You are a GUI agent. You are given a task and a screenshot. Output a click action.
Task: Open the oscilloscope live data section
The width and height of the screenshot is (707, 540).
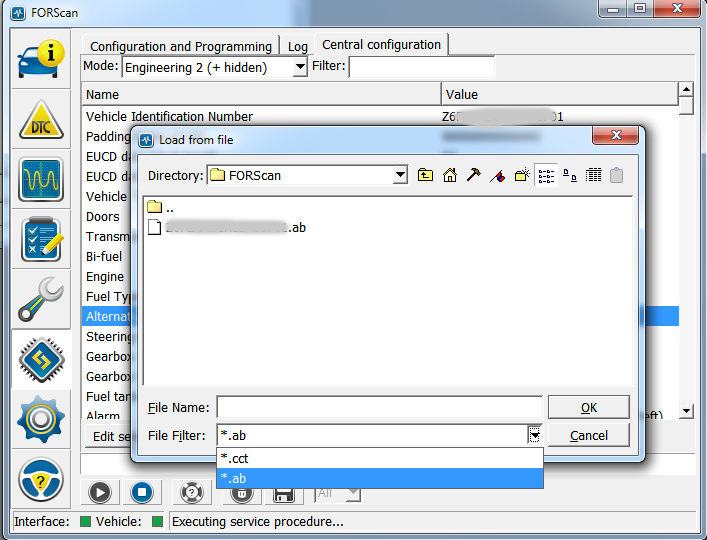tap(41, 179)
